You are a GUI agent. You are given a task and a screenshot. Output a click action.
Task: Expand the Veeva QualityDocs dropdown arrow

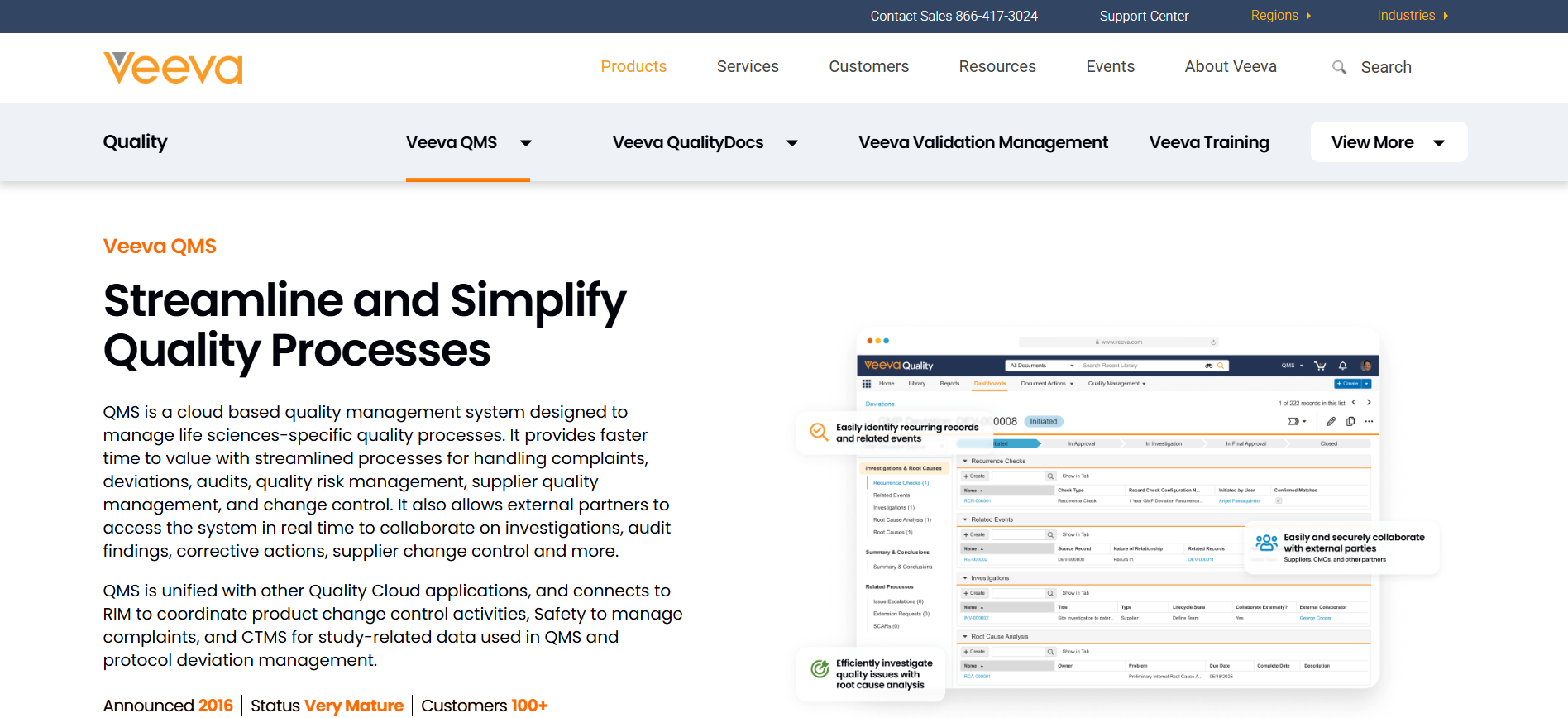click(792, 143)
